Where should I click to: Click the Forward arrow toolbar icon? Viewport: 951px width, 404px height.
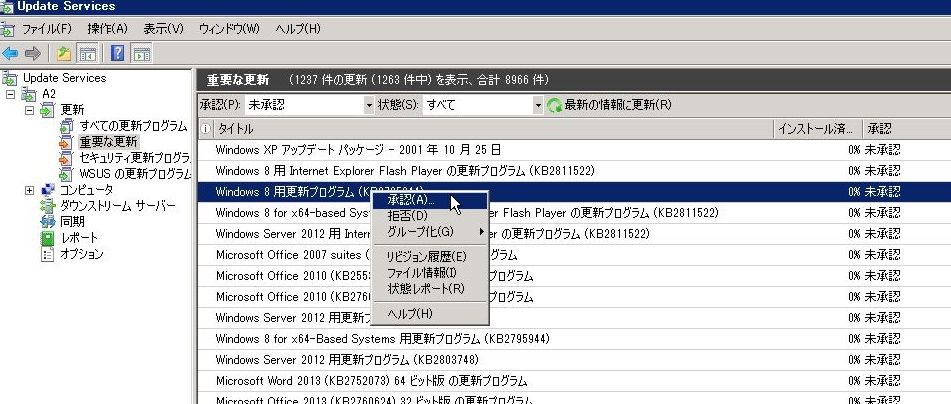32,53
